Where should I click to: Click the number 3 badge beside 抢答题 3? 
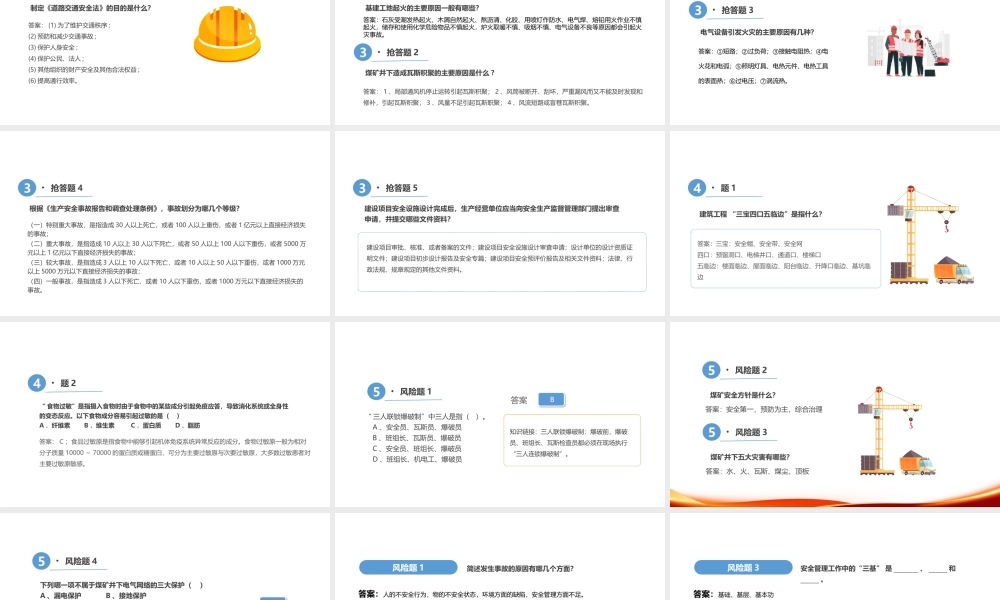click(x=698, y=10)
